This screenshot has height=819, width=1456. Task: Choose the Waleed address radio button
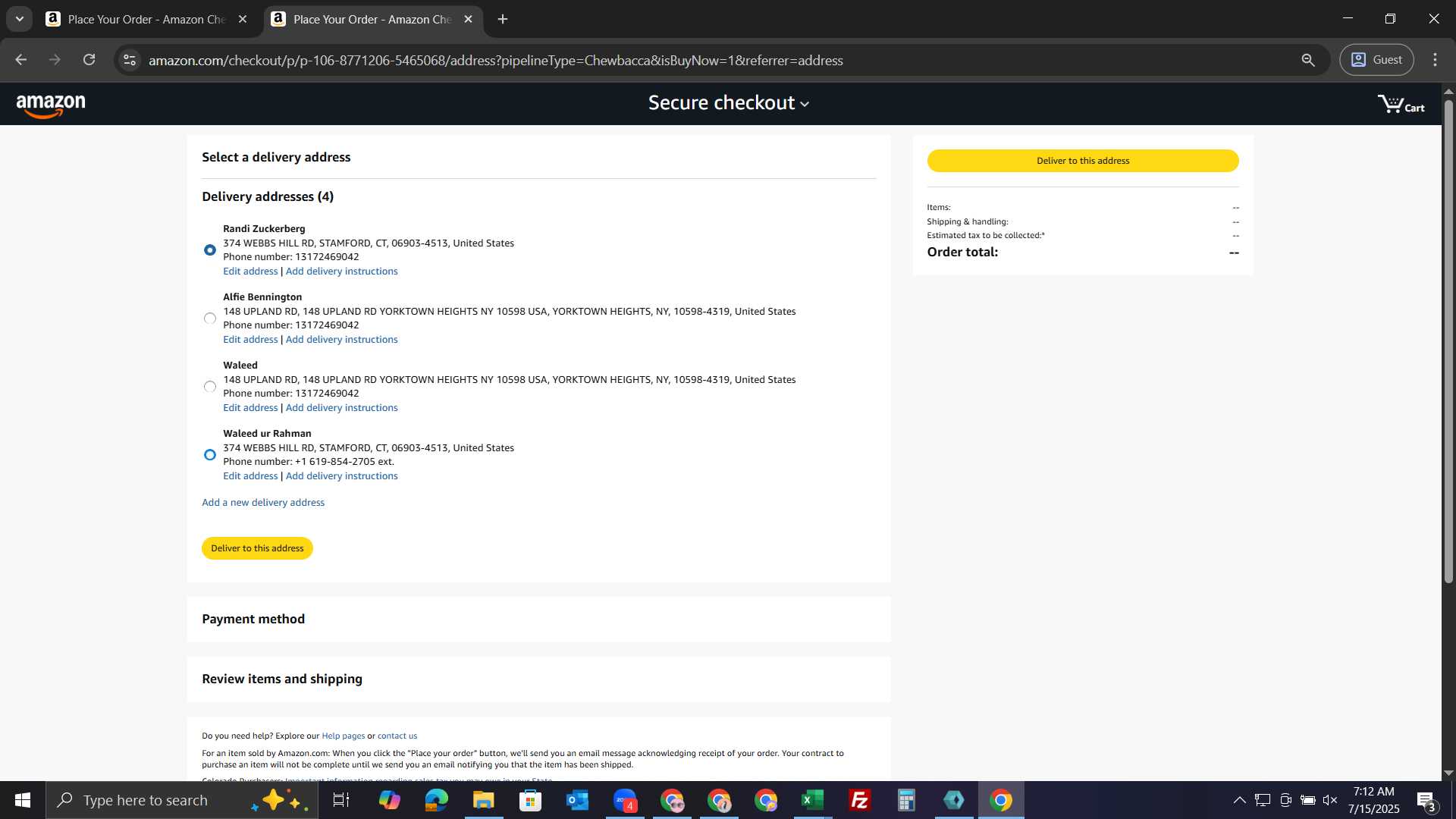tap(210, 387)
